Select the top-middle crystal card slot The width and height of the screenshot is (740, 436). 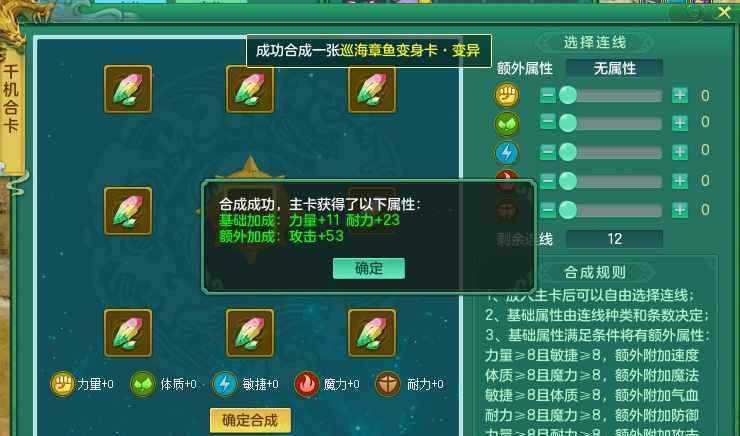coord(250,89)
